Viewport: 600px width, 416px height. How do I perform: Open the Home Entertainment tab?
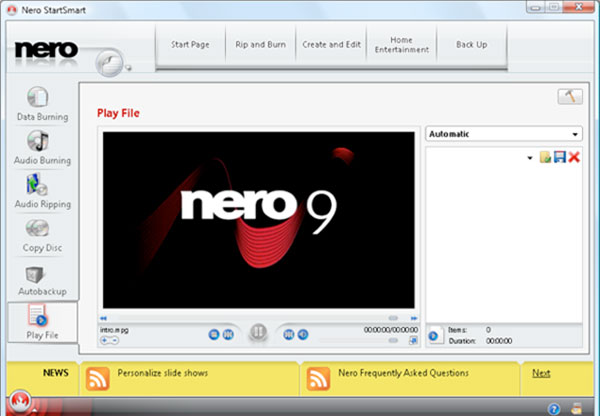pos(402,44)
